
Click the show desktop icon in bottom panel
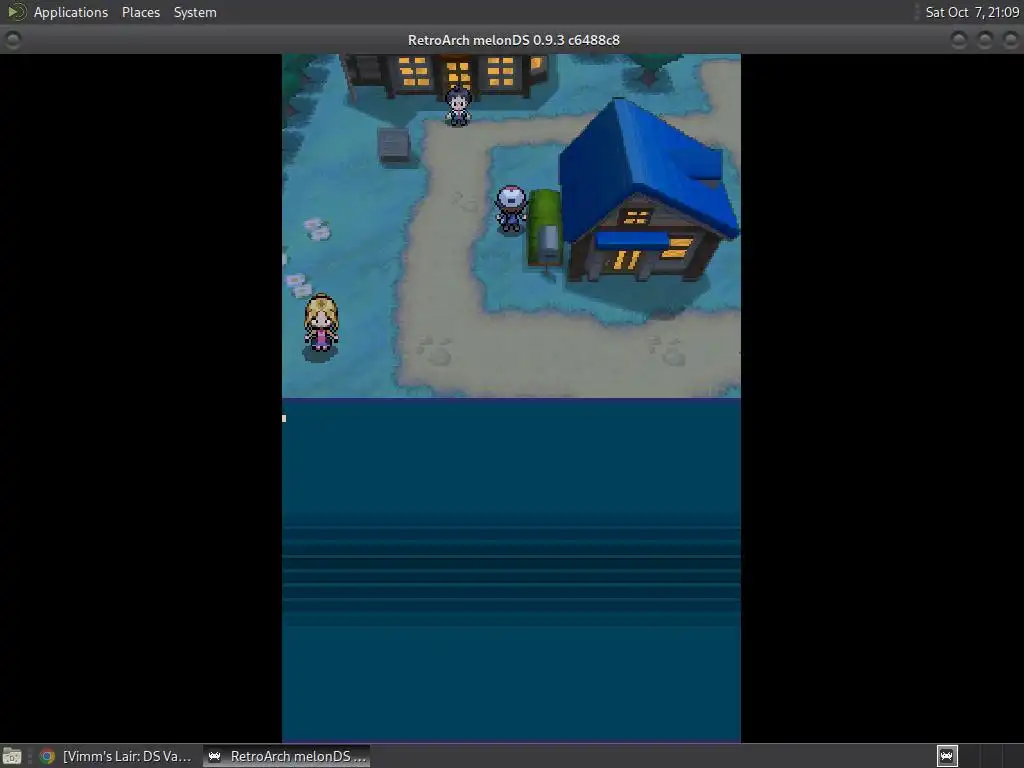click(x=12, y=756)
